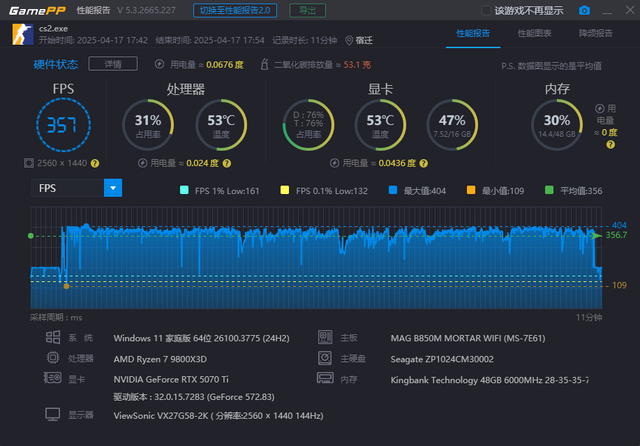Click help icon under memory power usage
640x446 pixels.
point(610,144)
